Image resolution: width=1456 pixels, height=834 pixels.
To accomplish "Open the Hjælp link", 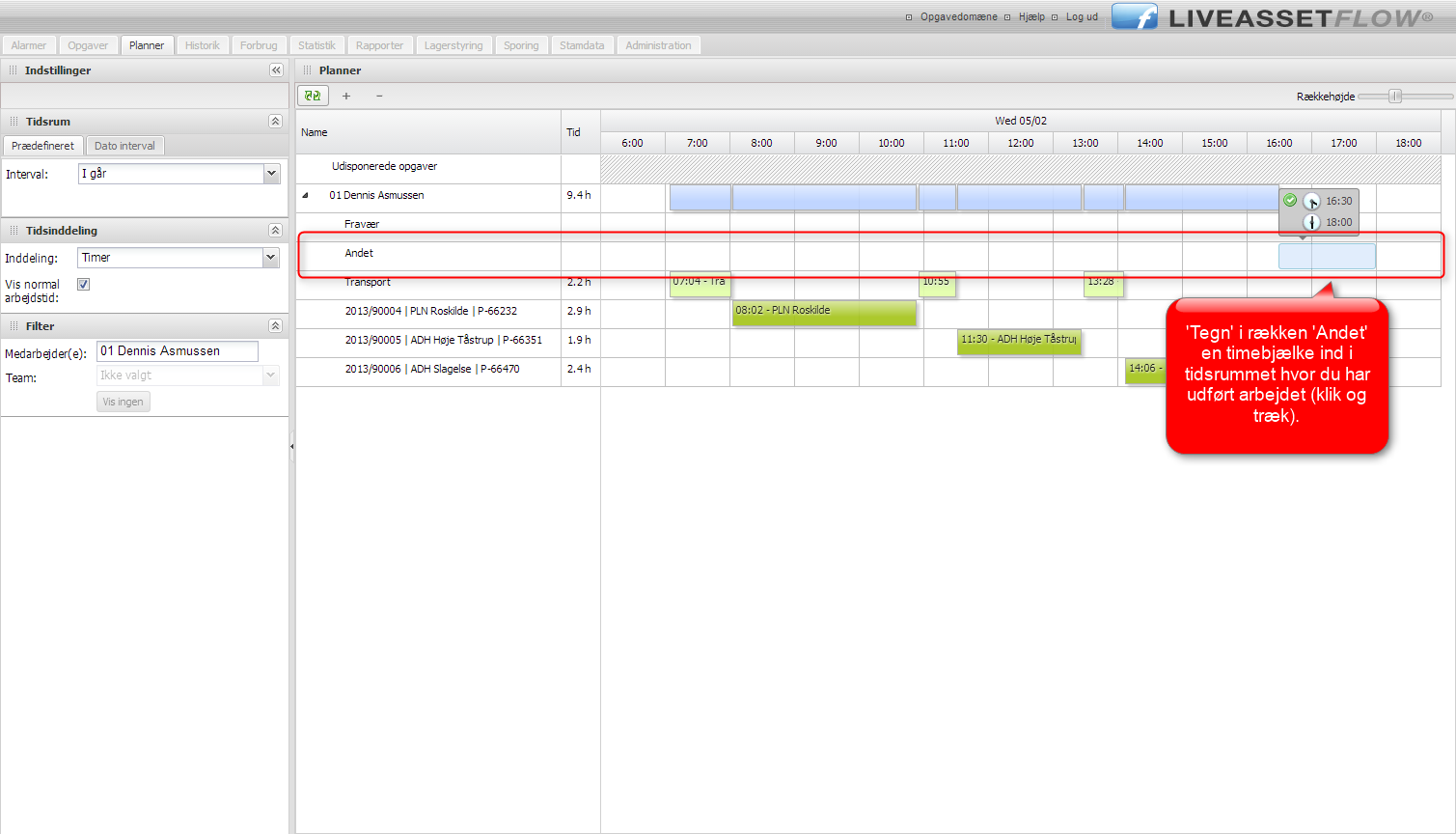I will click(1031, 17).
